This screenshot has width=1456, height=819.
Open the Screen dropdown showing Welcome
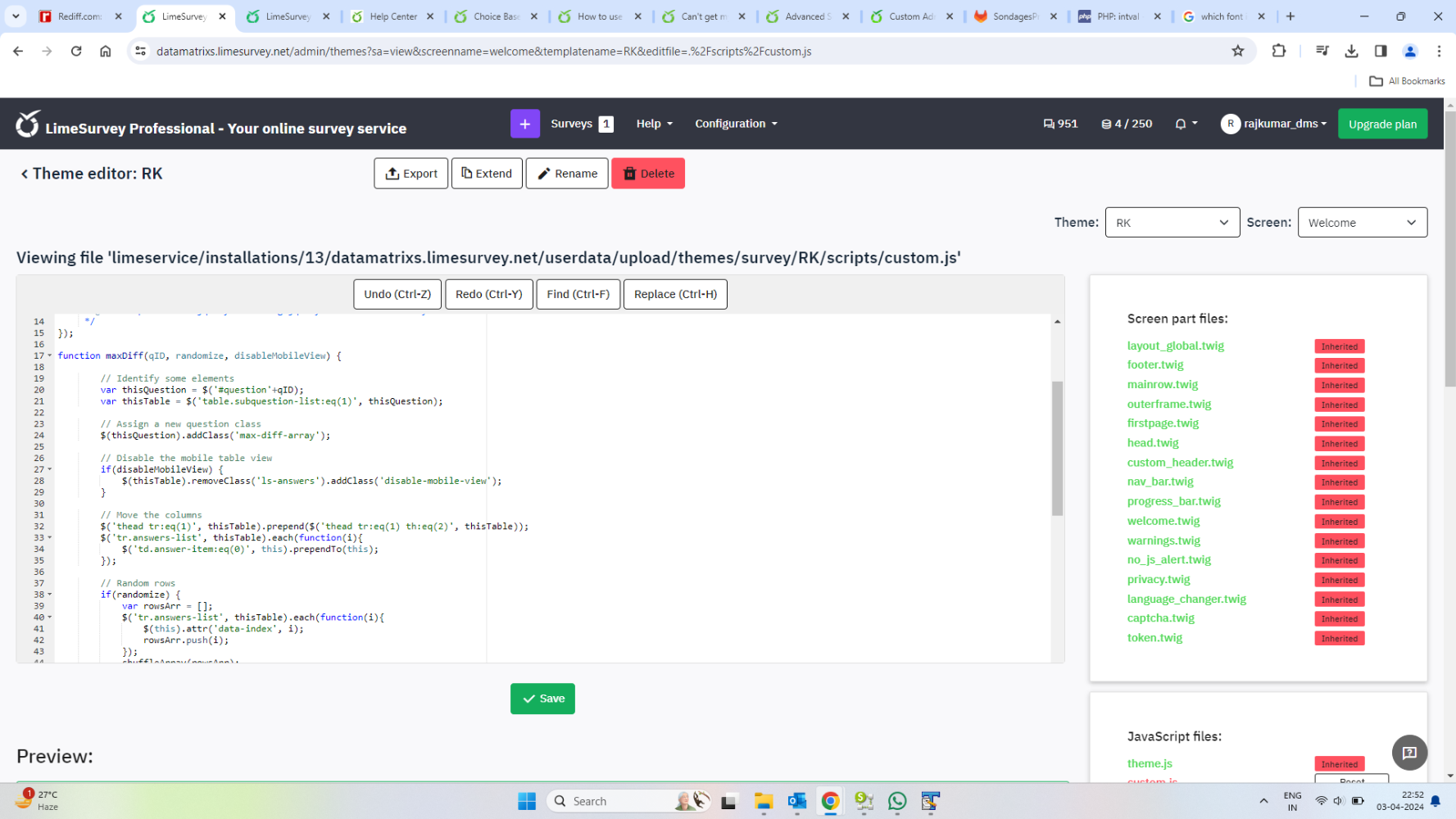(1363, 223)
